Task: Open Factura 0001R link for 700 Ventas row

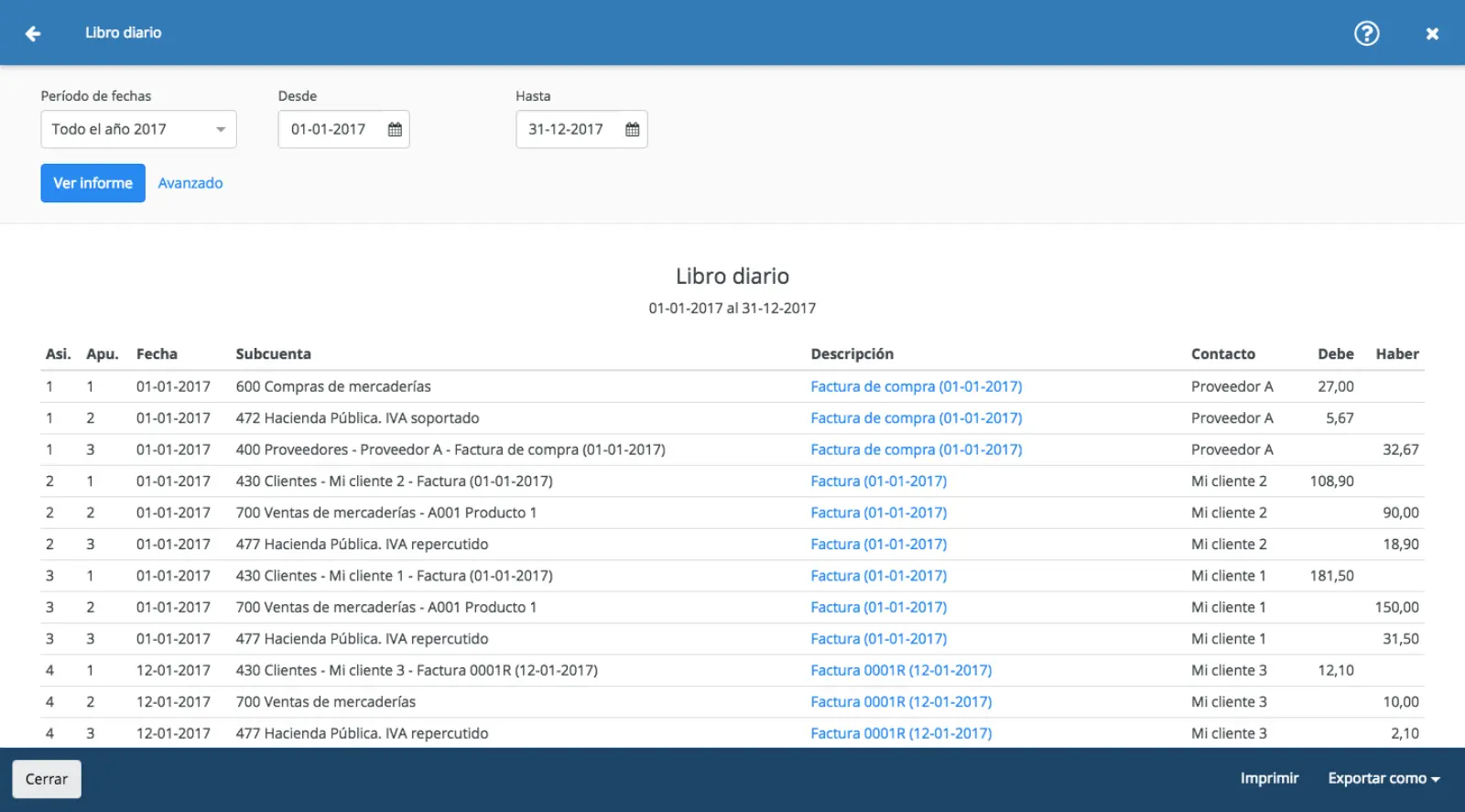Action: click(x=901, y=701)
